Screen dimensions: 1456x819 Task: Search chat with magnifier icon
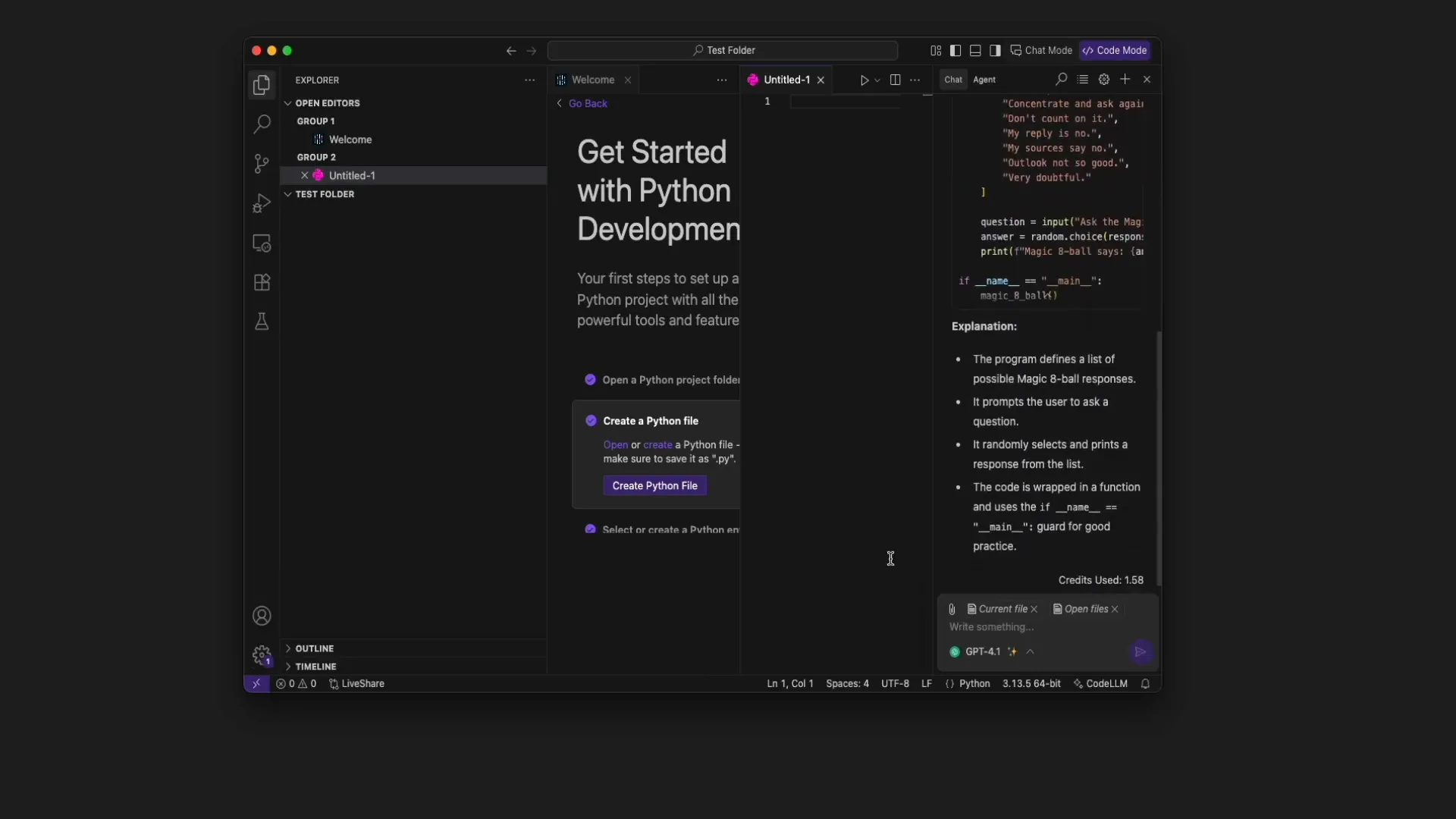coord(1061,80)
